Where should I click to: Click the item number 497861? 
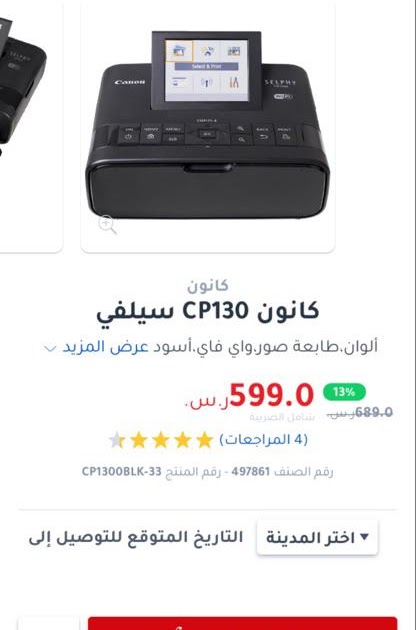click(x=250, y=471)
